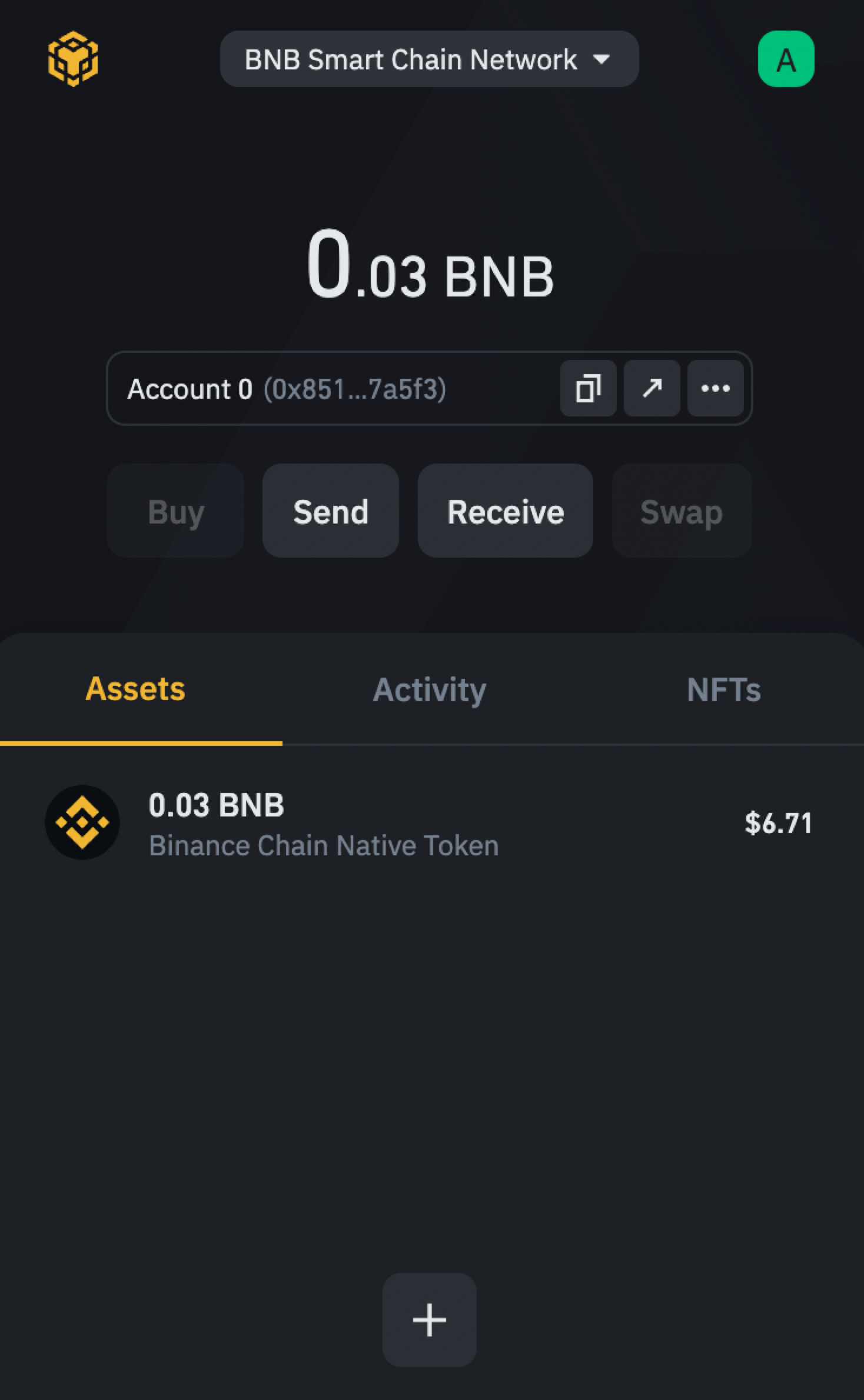
Task: Open the three-dot more options menu
Action: (715, 388)
